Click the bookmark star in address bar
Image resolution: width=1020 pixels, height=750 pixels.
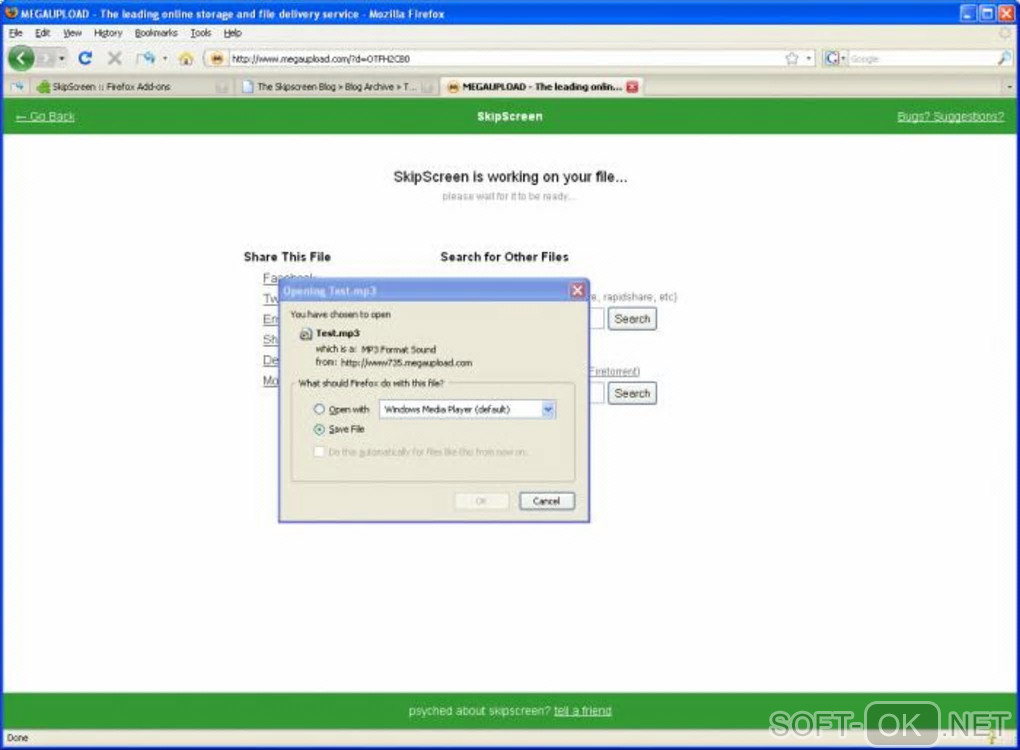coord(792,59)
